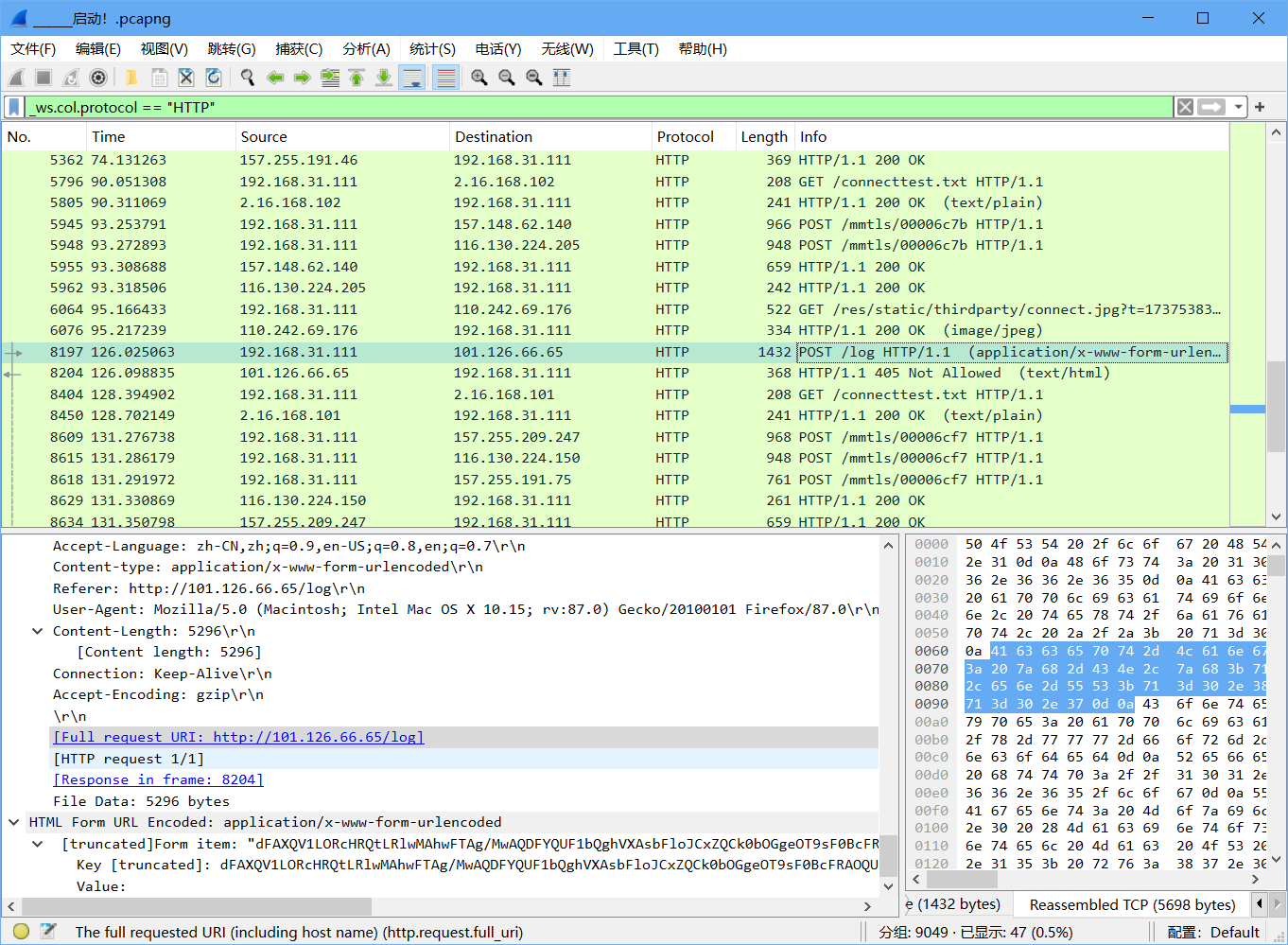This screenshot has width=1288, height=945.
Task: Open the 文件(F) menu
Action: point(33,49)
